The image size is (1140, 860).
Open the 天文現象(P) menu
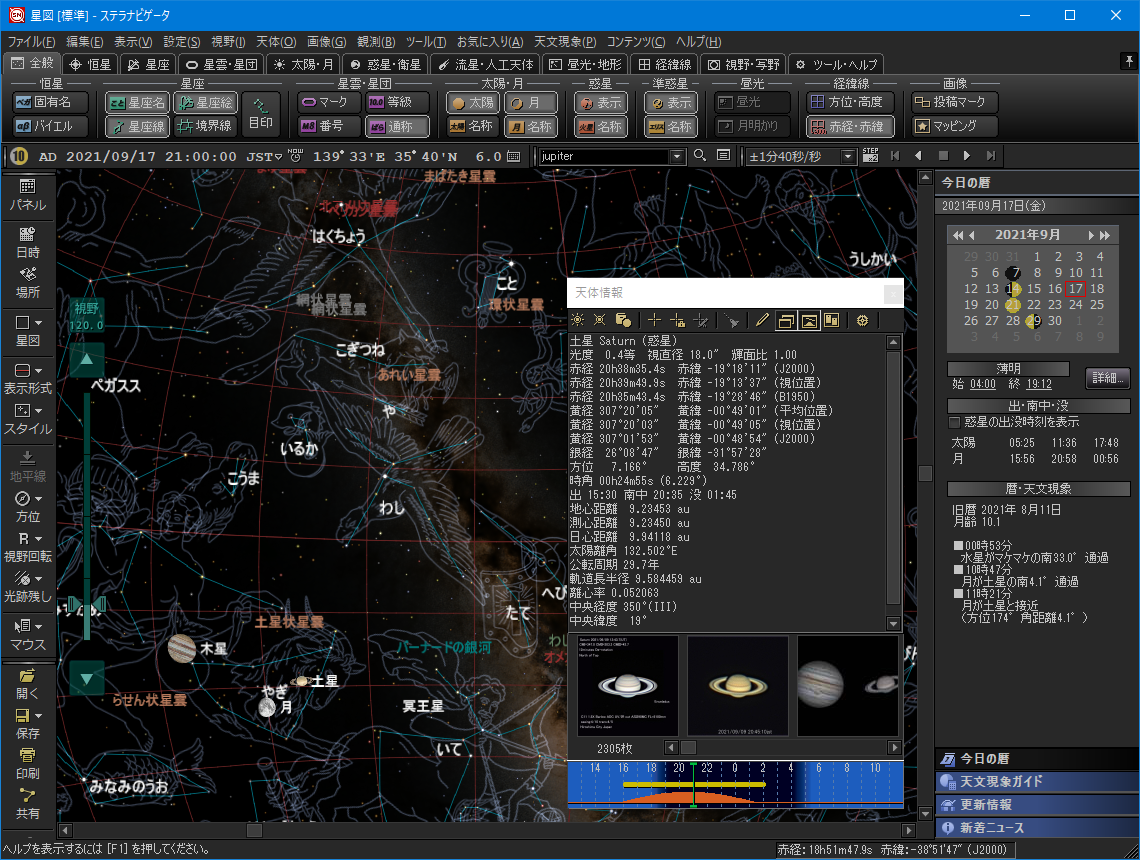click(565, 42)
